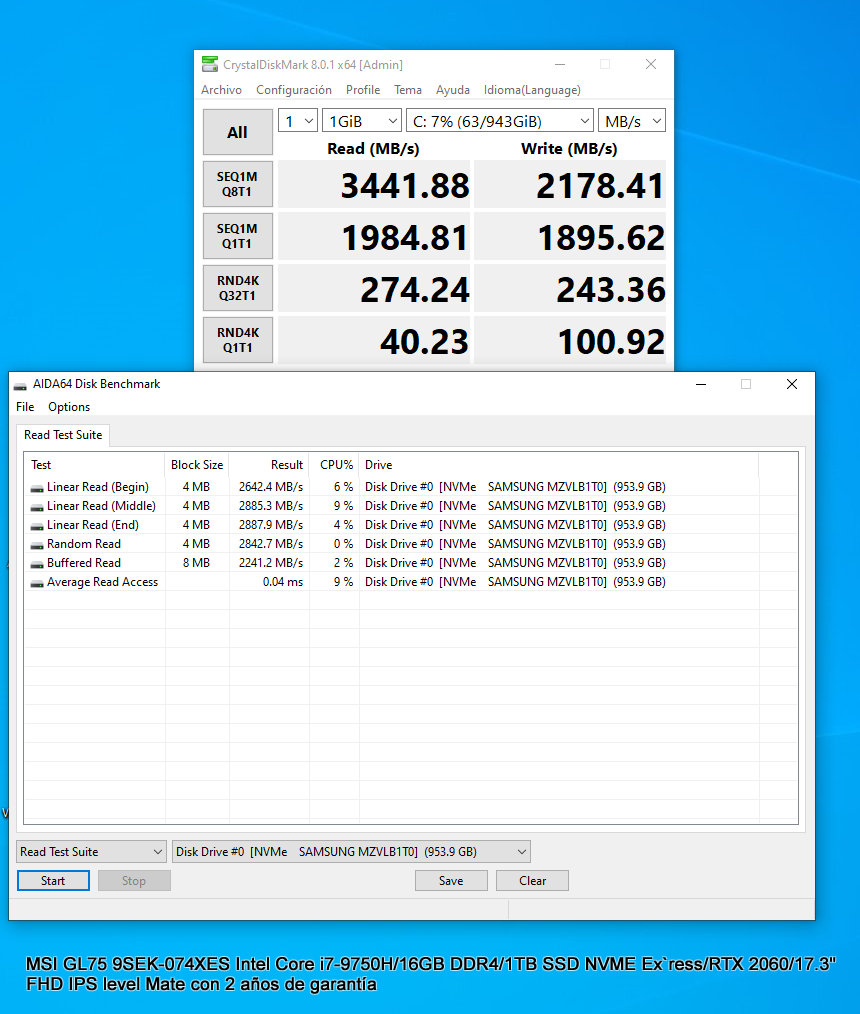Open Ayuda menu in CrystalDiskMark

point(453,90)
